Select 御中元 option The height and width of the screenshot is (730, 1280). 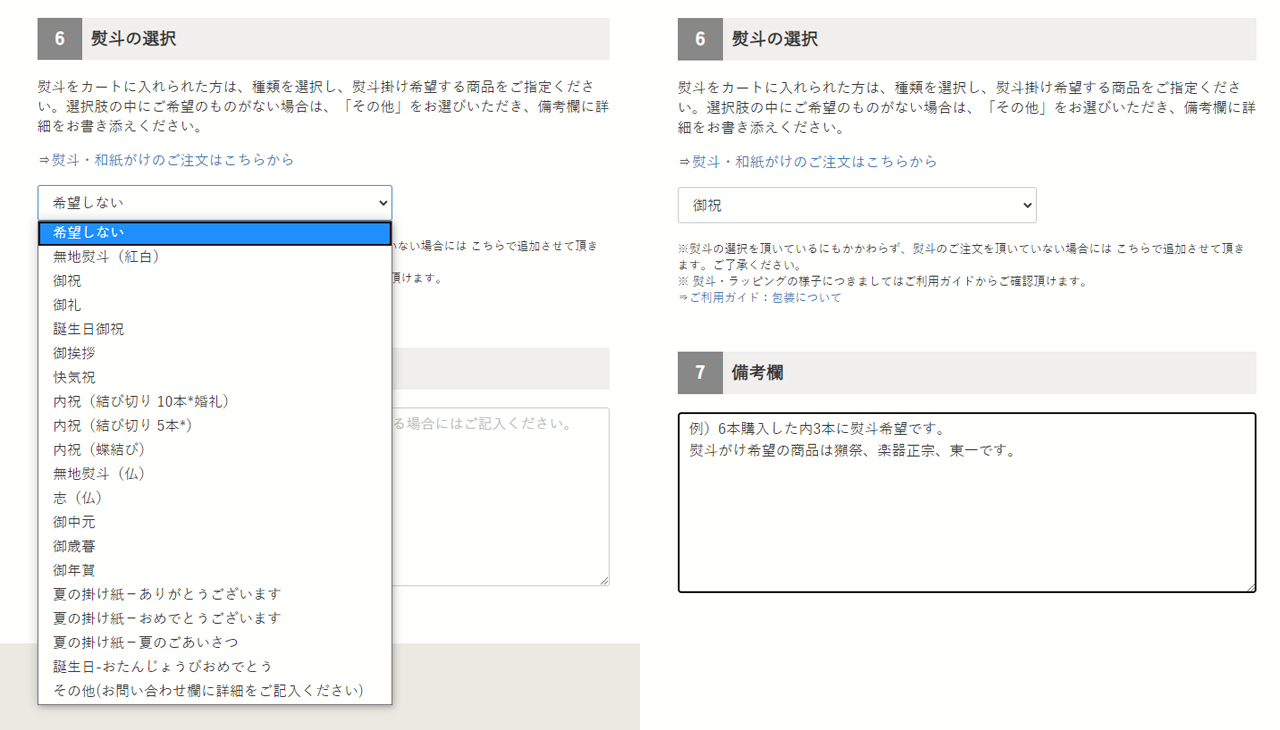click(75, 522)
